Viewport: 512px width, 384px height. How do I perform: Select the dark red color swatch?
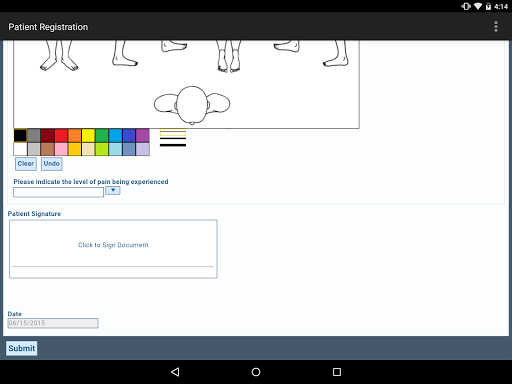[x=47, y=136]
